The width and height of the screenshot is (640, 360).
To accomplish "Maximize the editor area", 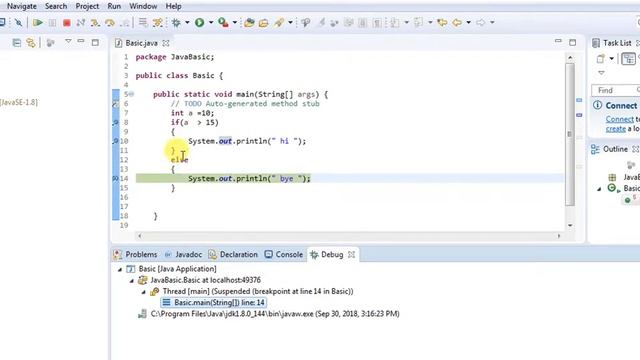I will 573,42.
